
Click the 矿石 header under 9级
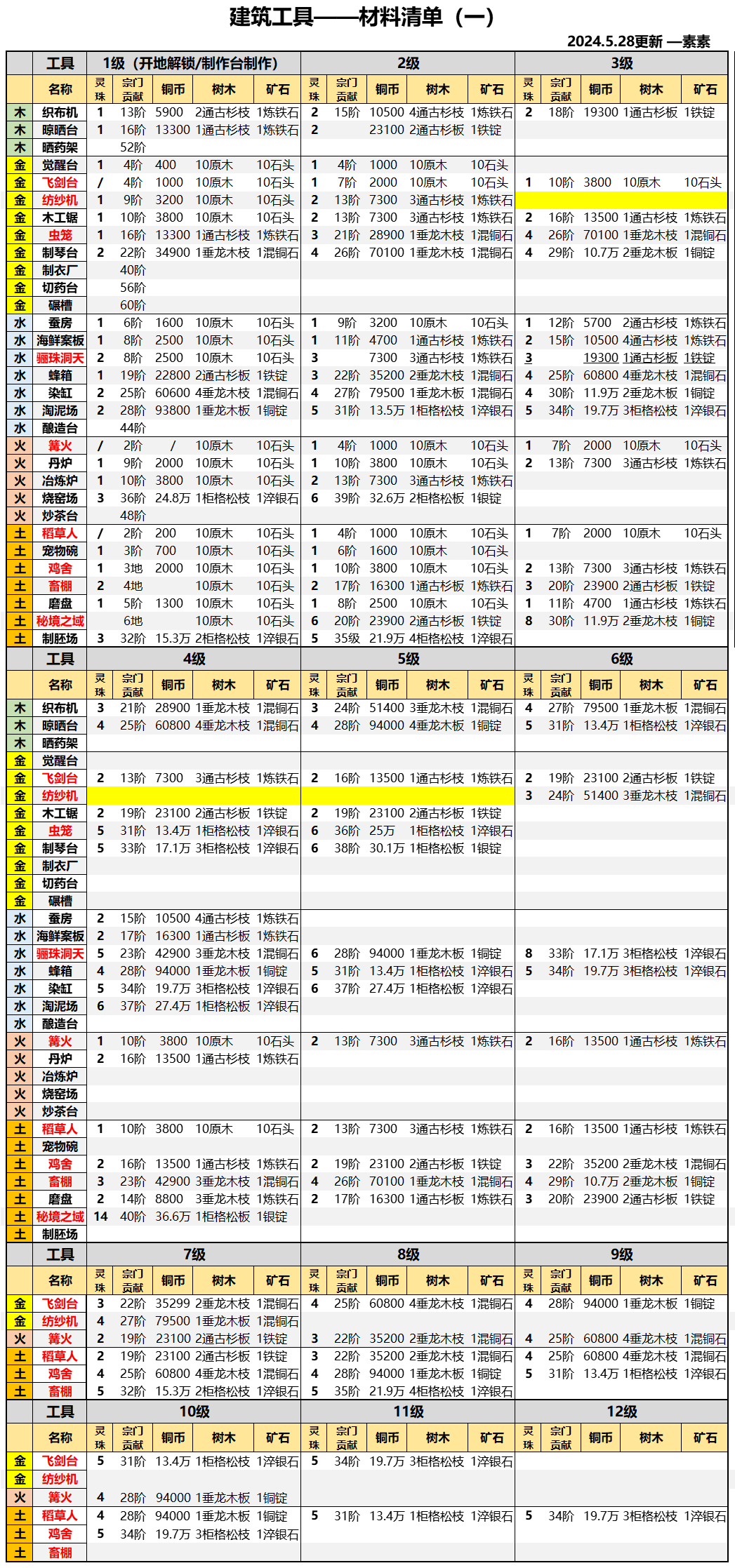tap(705, 1280)
